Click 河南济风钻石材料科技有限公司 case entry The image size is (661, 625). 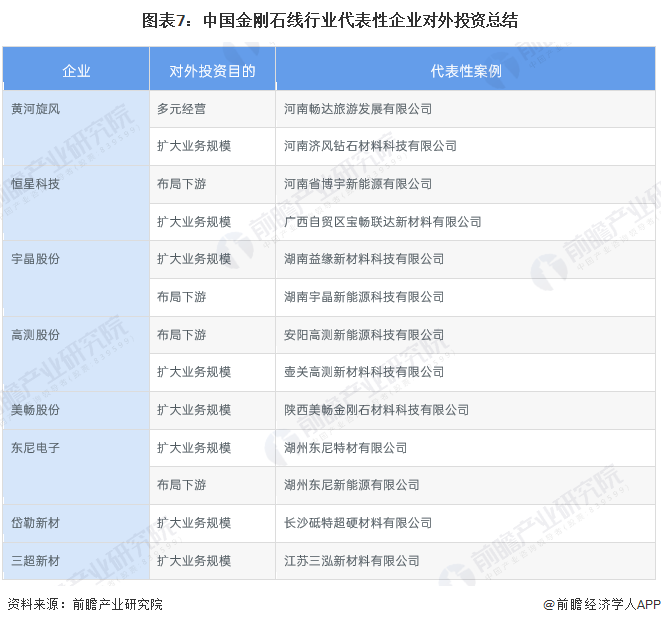pyautogui.click(x=370, y=146)
